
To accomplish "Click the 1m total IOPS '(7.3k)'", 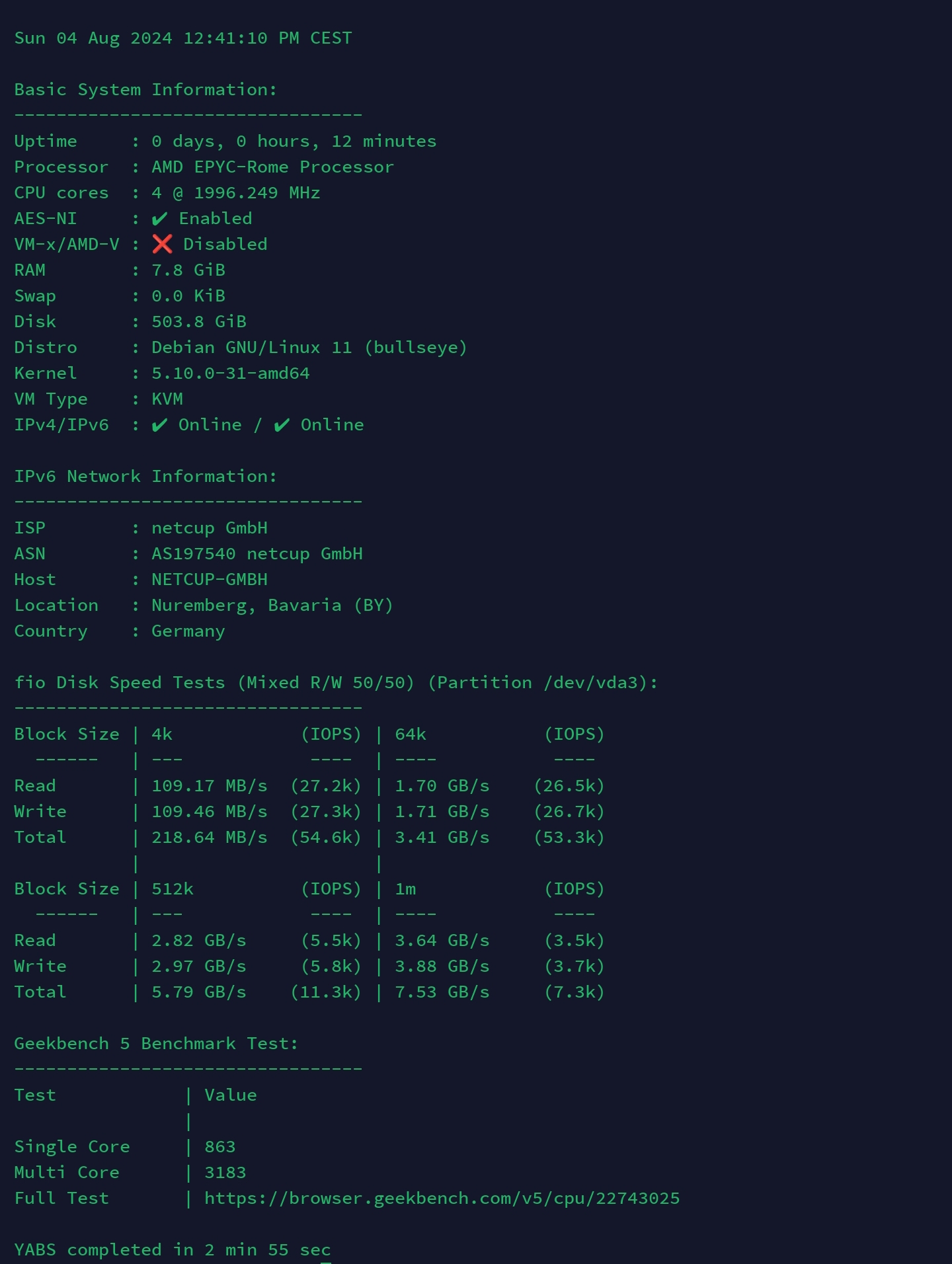I will (575, 992).
